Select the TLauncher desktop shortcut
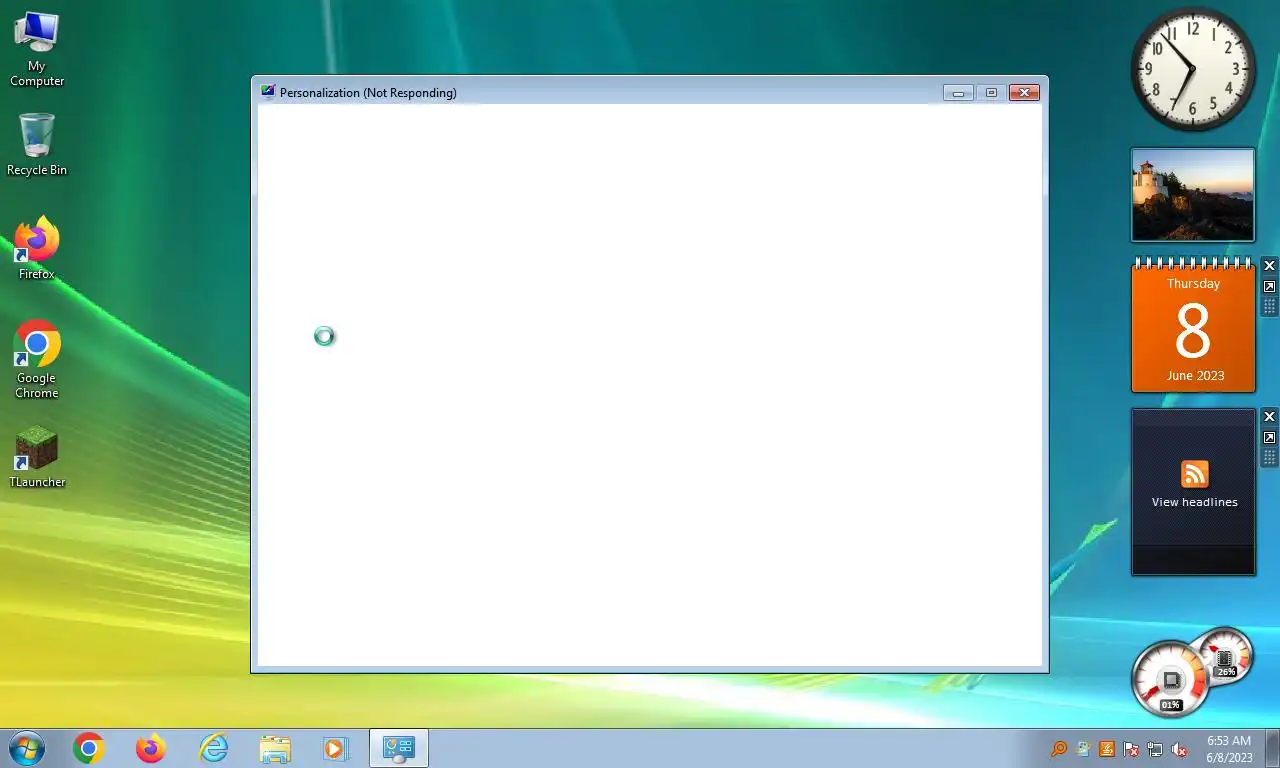Image resolution: width=1280 pixels, height=768 pixels. coord(37,458)
